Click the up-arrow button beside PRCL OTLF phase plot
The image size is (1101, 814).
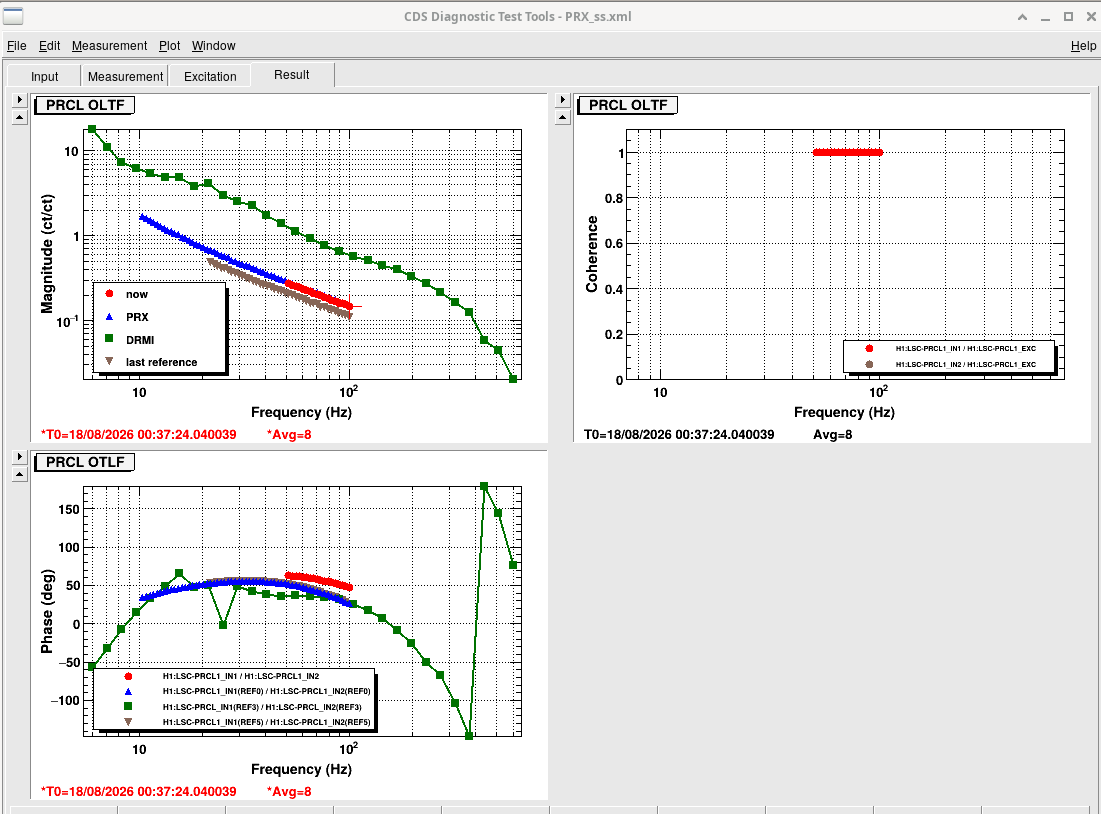(20, 474)
